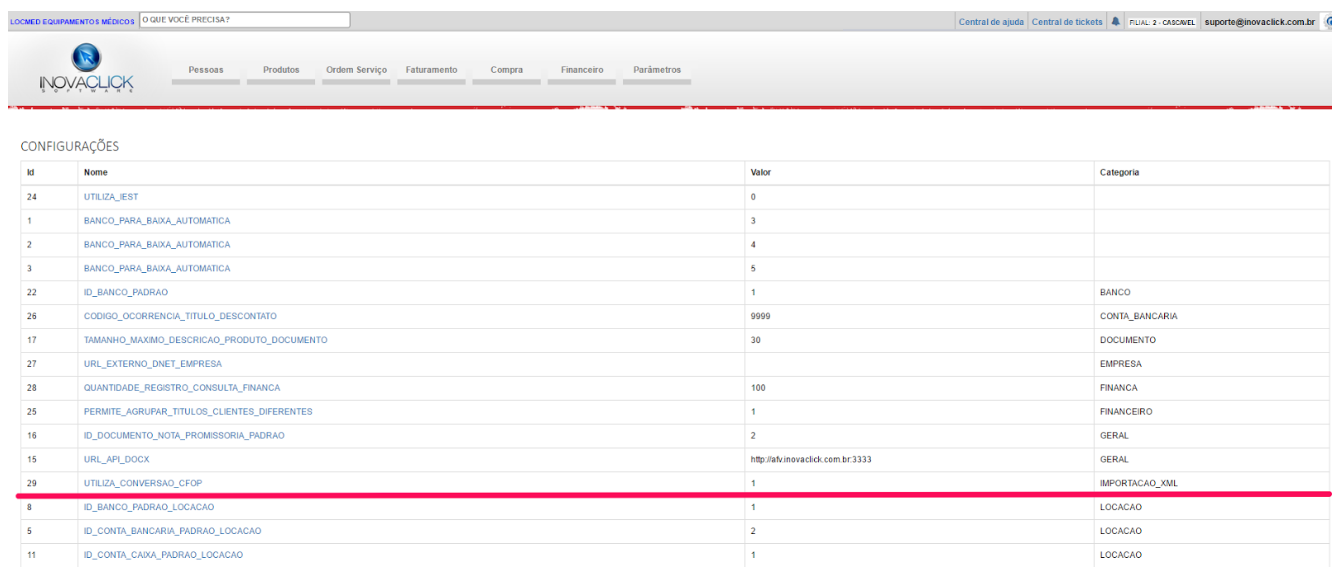Select the Filial 2 - Cascavel selector
This screenshot has height=580, width=1343.
click(x=1161, y=22)
